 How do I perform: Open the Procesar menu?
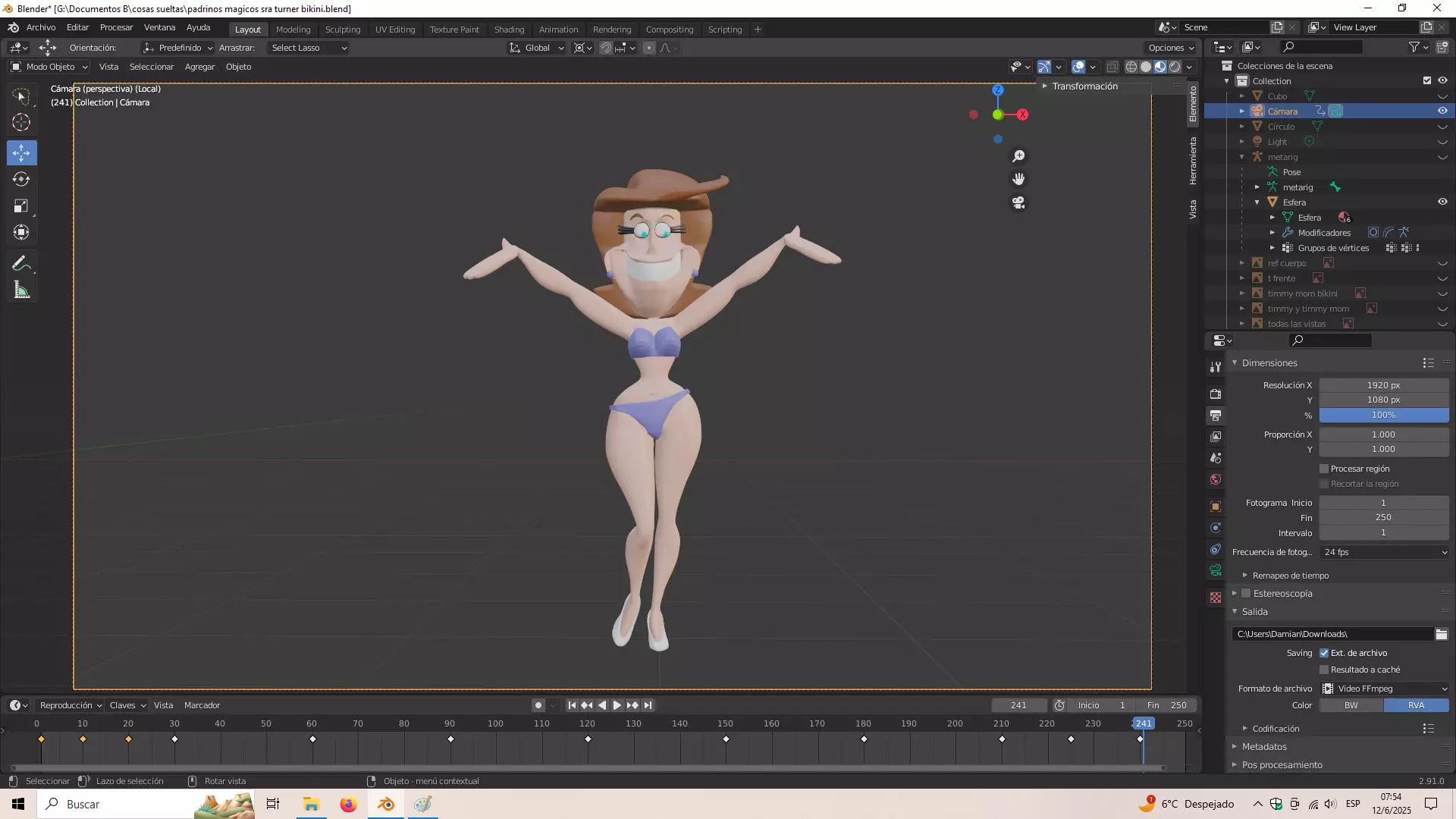[x=116, y=27]
